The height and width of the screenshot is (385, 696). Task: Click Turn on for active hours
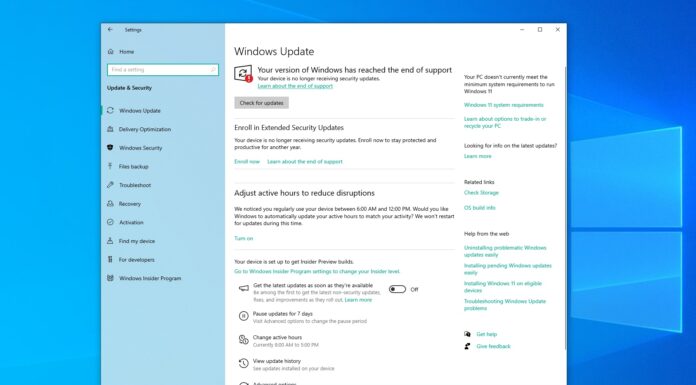click(x=244, y=238)
